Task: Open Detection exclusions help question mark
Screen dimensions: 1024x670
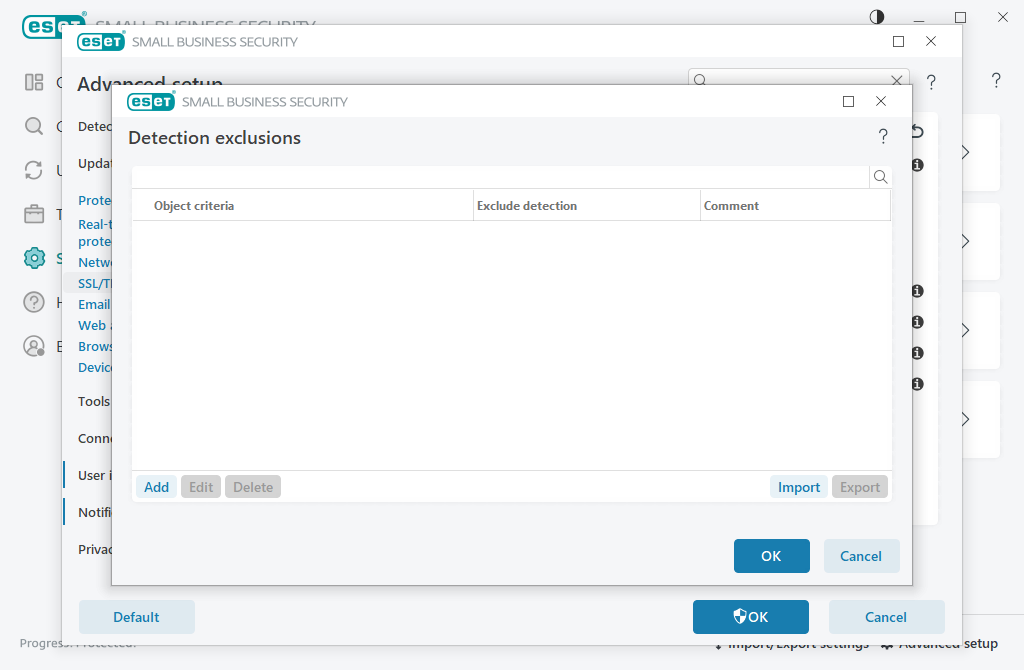Action: pyautogui.click(x=883, y=137)
